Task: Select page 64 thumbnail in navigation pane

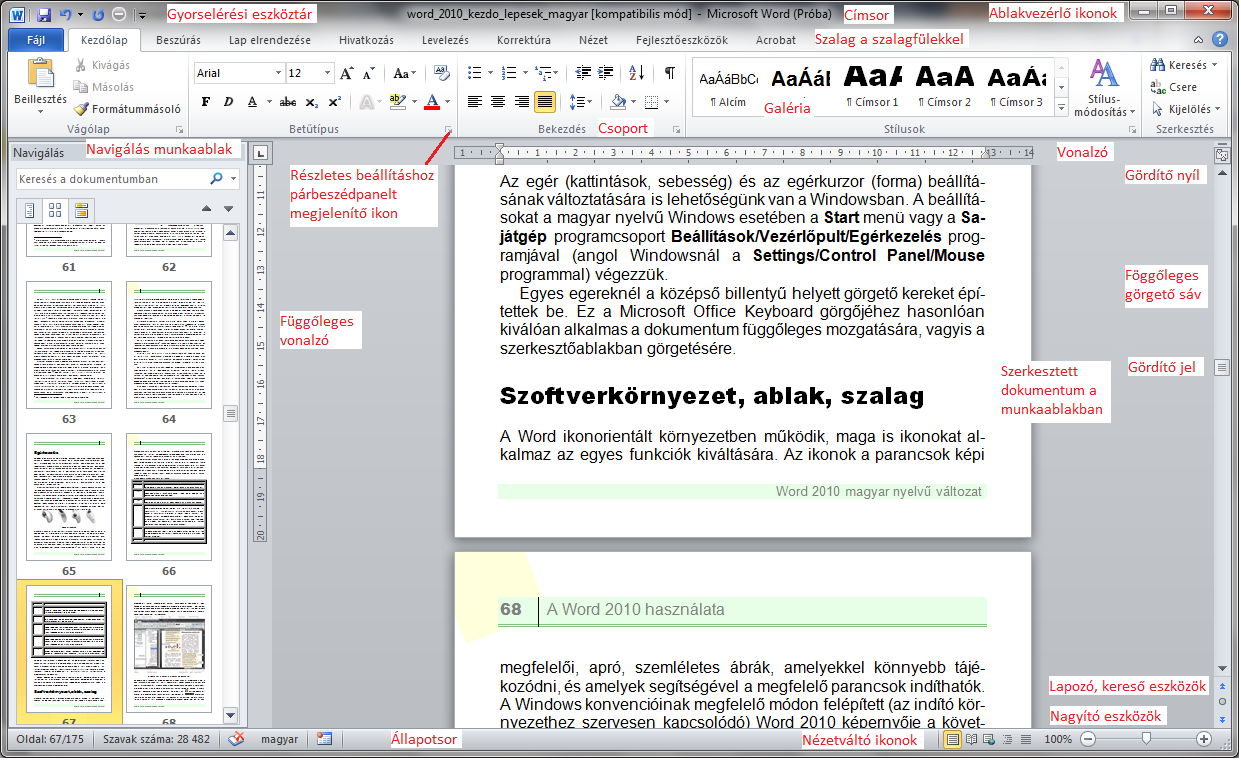Action: coord(168,346)
